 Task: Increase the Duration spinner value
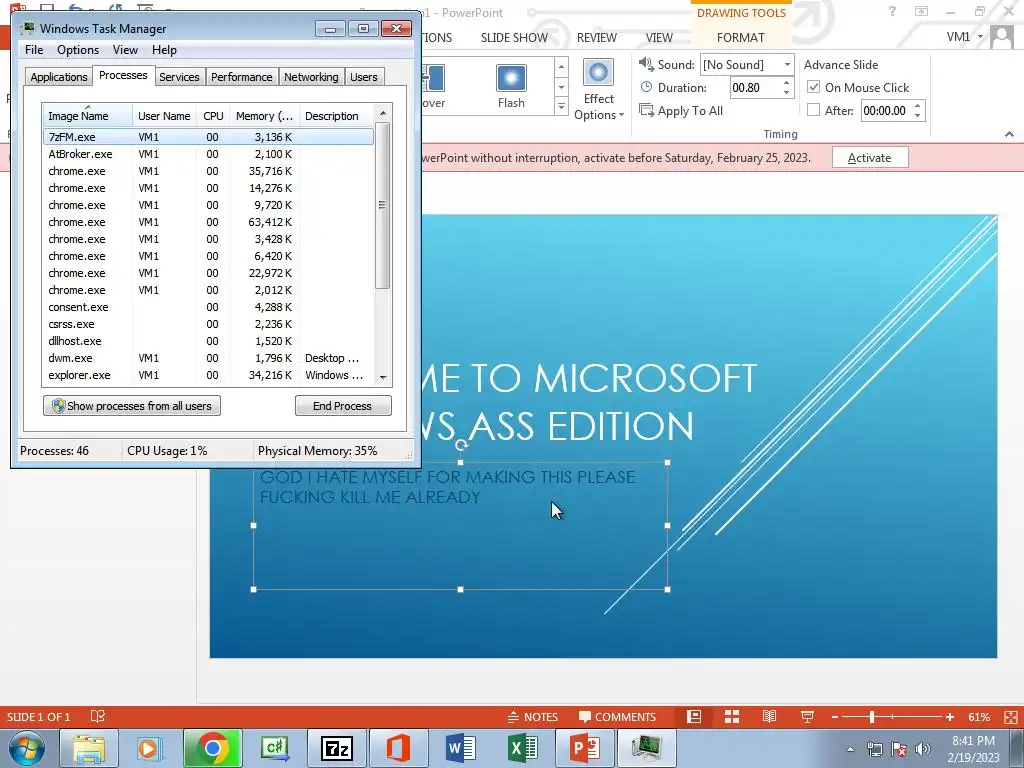point(786,82)
